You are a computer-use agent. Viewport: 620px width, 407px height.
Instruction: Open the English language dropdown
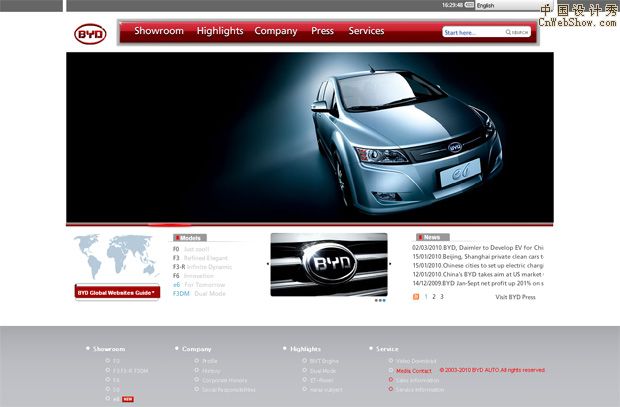(x=507, y=6)
